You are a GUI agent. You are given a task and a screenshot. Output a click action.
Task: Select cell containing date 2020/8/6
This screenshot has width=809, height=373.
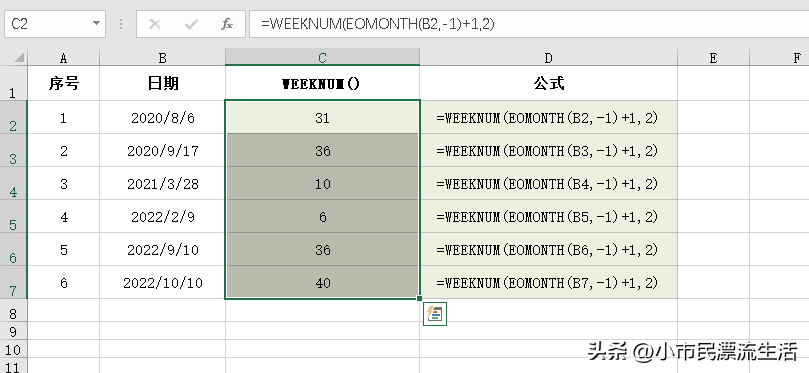point(163,118)
